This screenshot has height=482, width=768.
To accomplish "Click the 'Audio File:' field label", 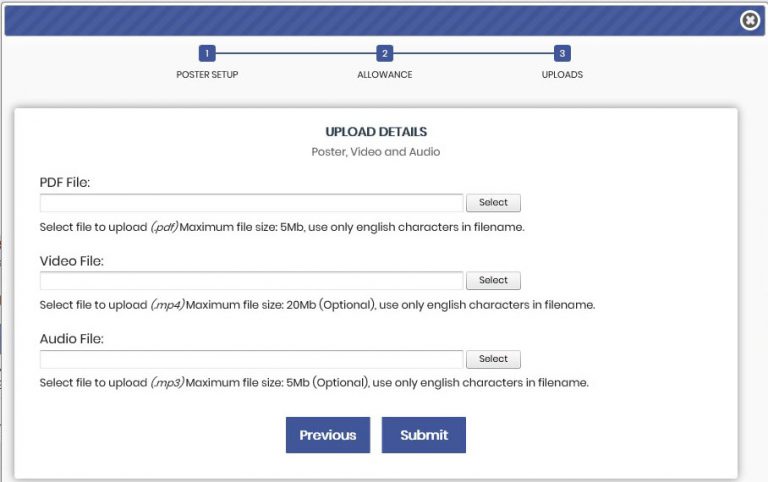I will coord(71,339).
